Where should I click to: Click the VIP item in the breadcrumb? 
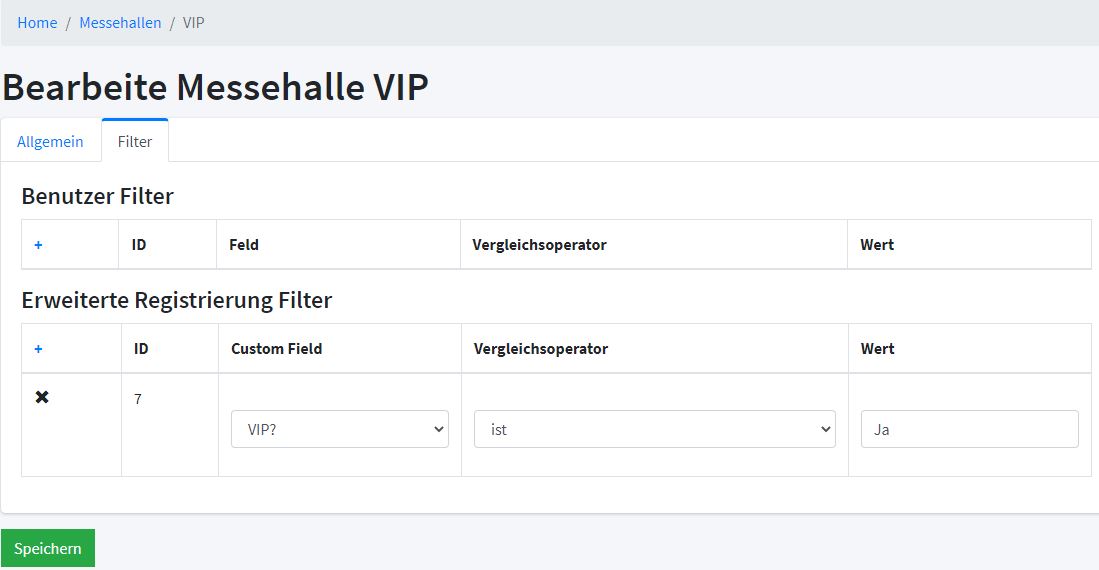pos(194,22)
